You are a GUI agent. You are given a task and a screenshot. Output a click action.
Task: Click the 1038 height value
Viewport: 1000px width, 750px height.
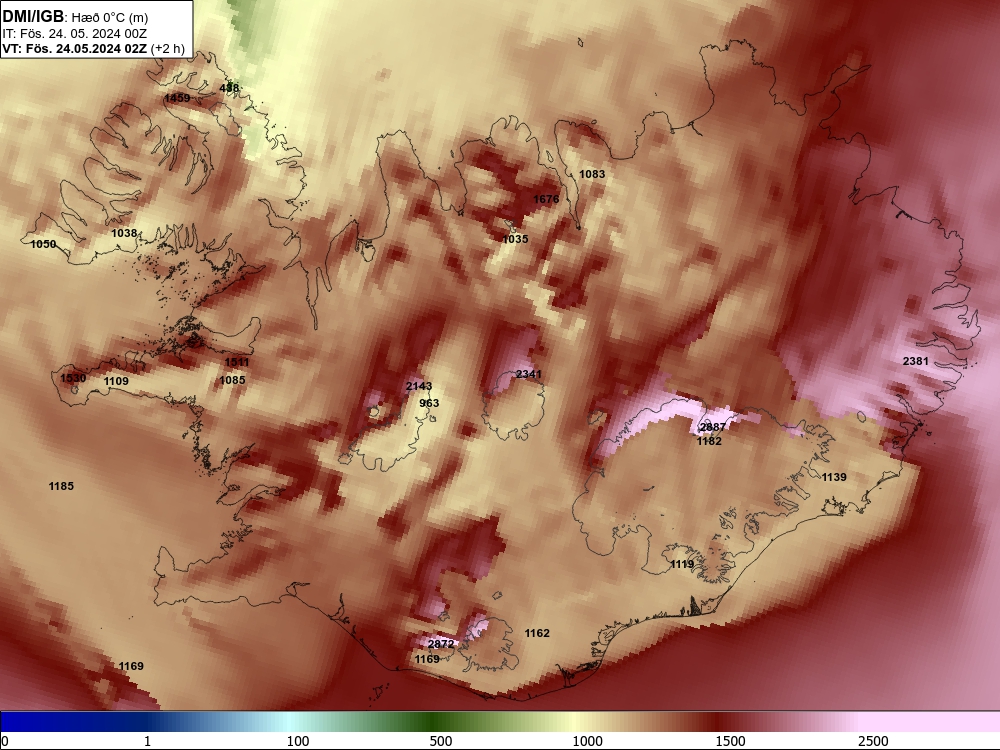(124, 233)
